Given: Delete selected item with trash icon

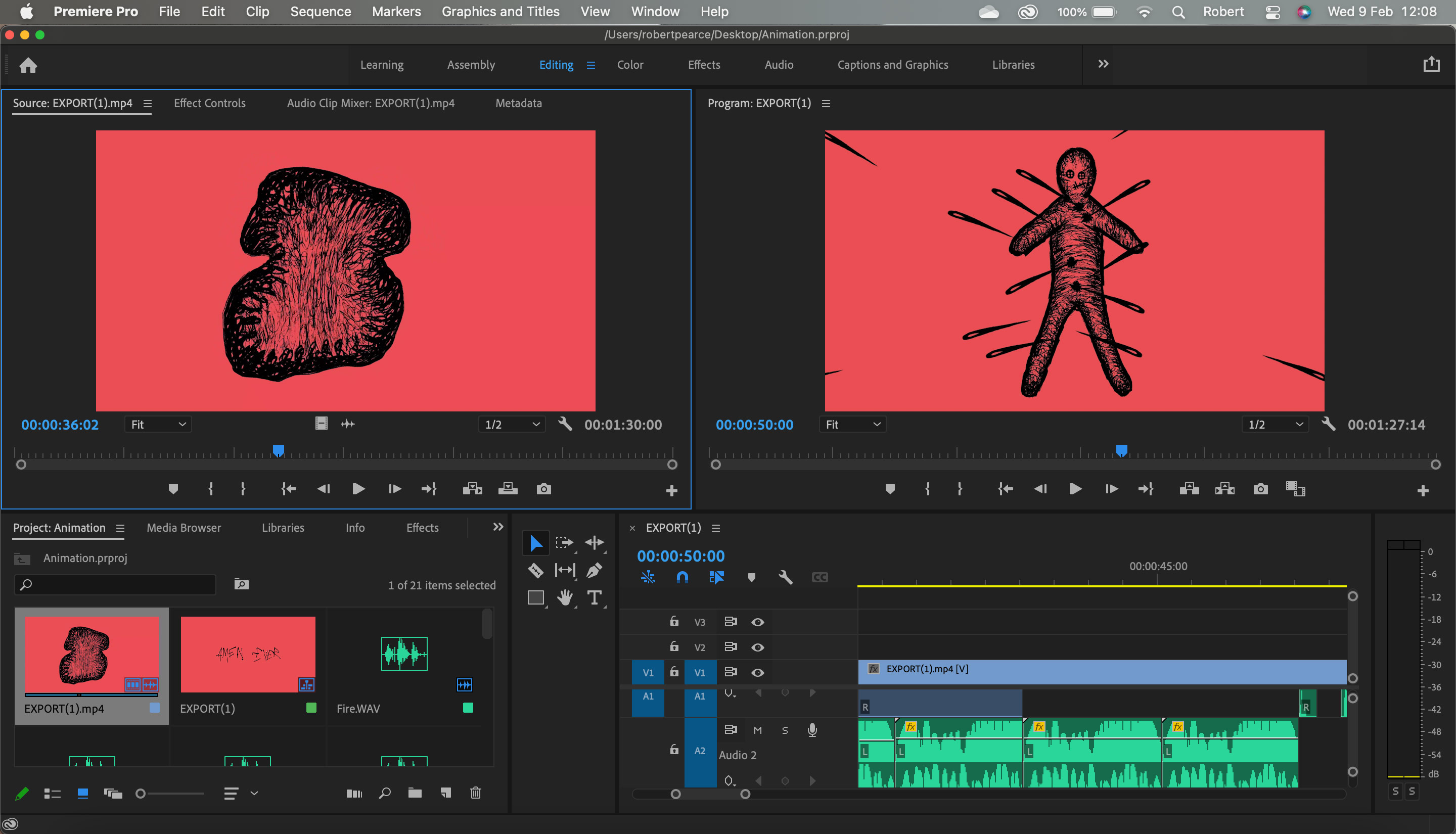Looking at the screenshot, I should (x=475, y=793).
